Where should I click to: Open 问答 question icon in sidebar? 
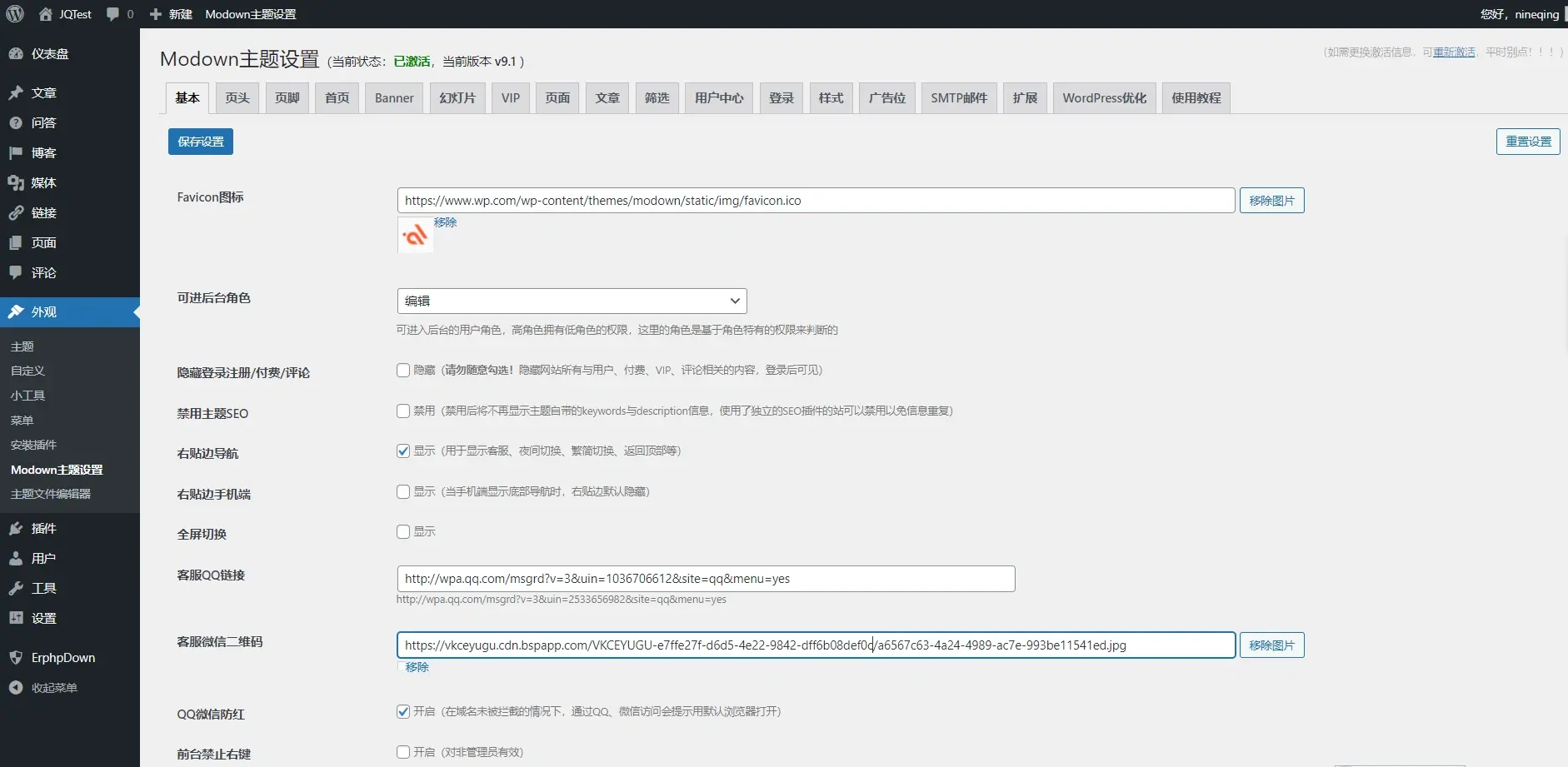tap(16, 122)
